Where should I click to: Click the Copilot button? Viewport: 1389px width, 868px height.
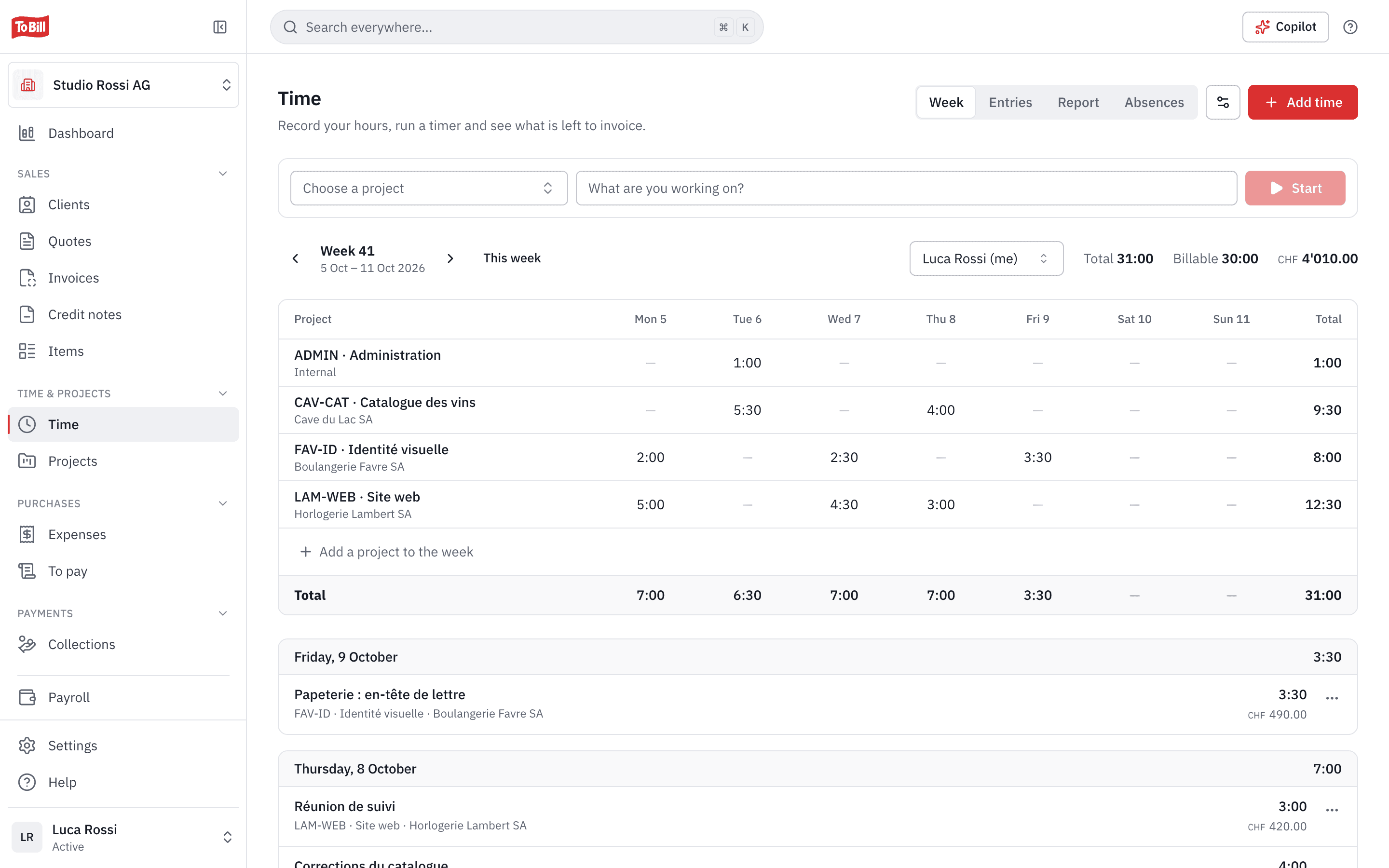pyautogui.click(x=1285, y=27)
